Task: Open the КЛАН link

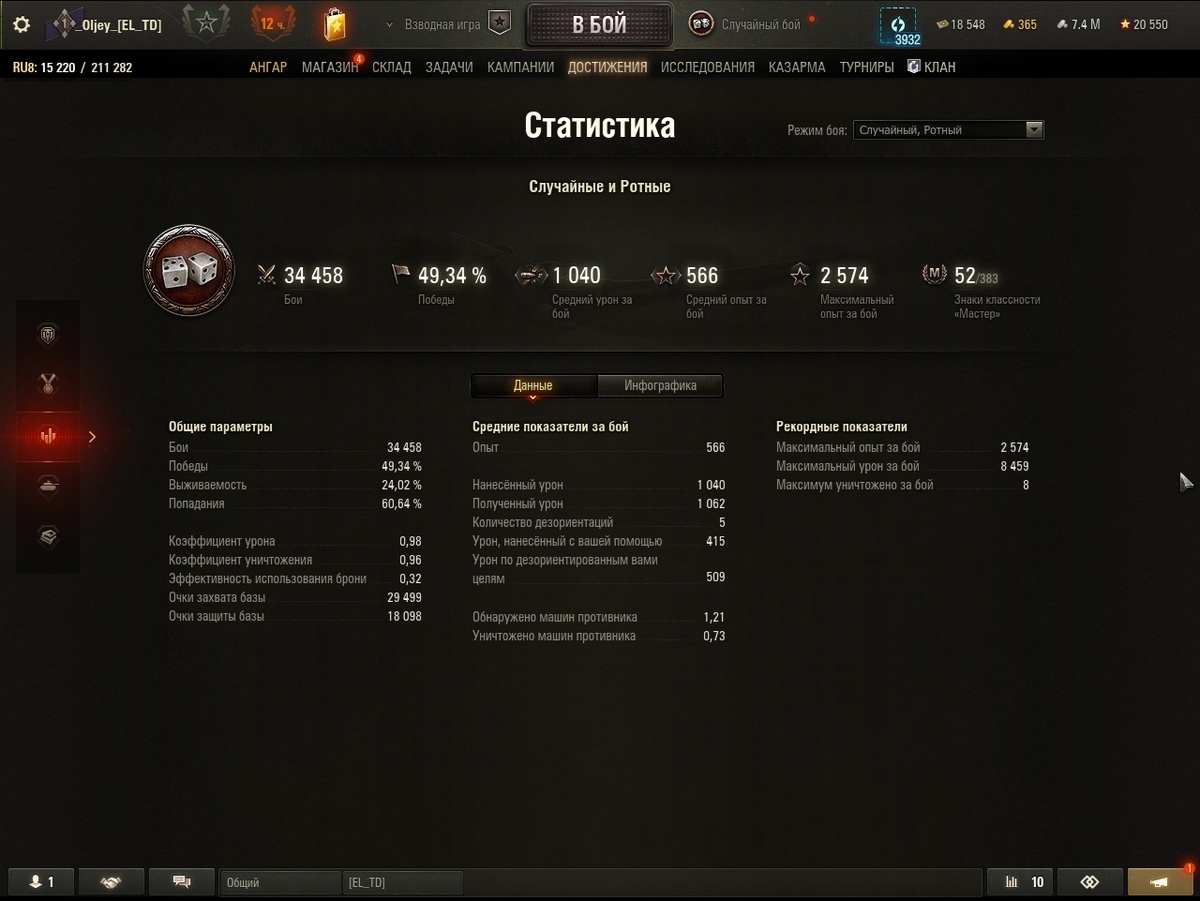Action: click(931, 67)
